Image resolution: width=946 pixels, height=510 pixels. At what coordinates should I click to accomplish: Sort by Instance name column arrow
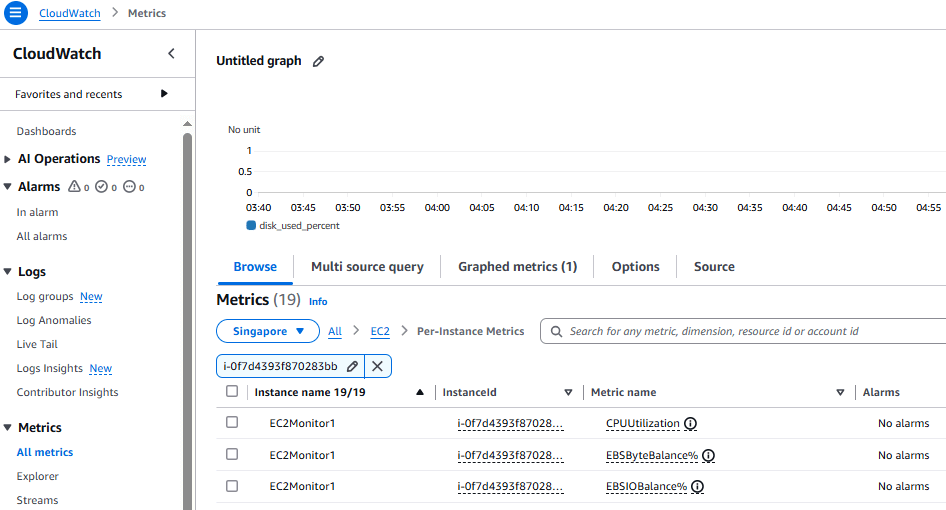pyautogui.click(x=420, y=392)
